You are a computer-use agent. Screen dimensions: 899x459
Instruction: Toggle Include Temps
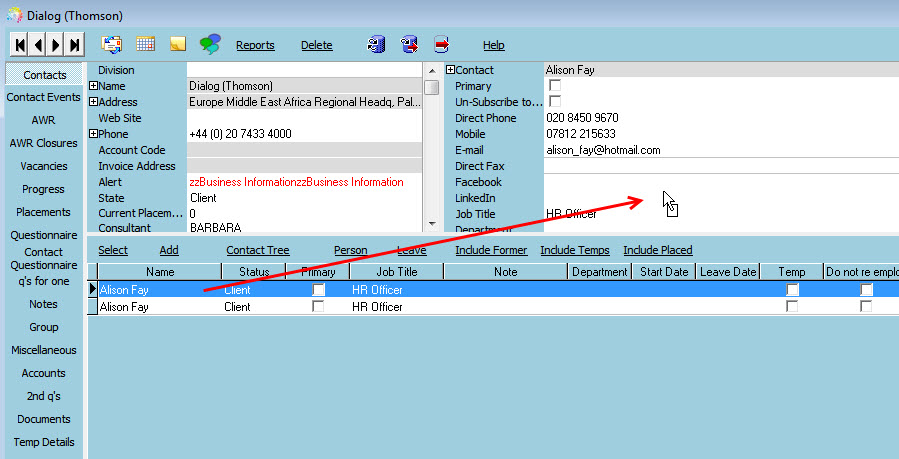575,250
